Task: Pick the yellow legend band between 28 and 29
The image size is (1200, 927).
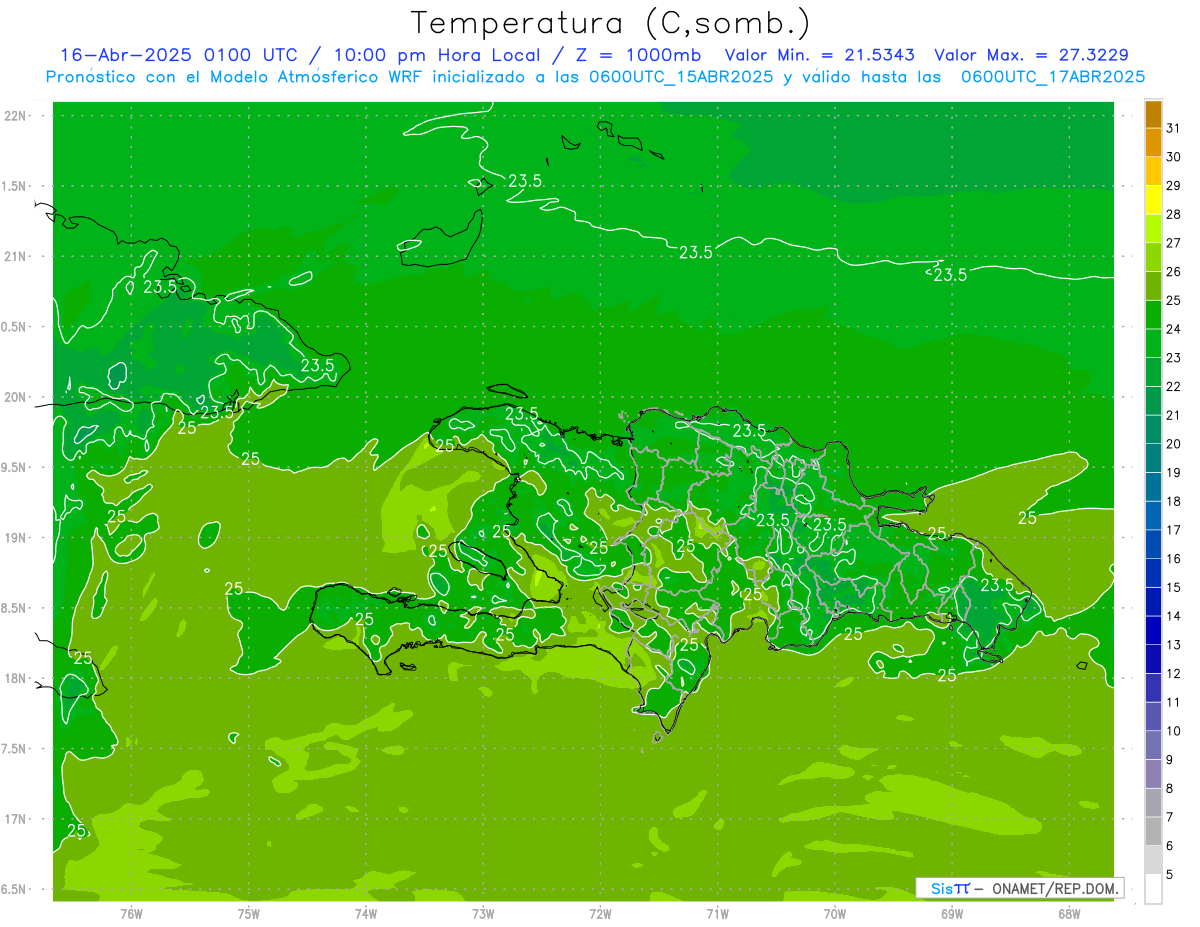Action: tap(1153, 199)
